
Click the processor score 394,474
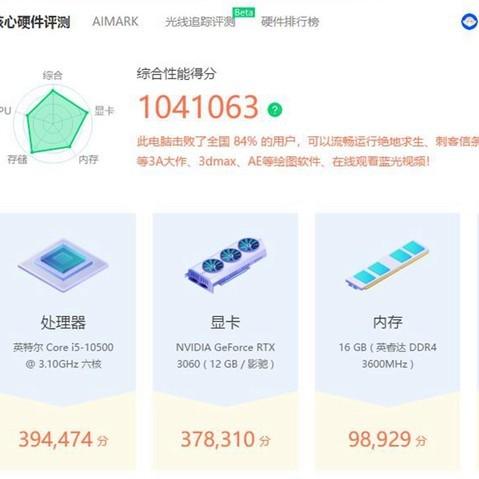[x=56, y=439]
